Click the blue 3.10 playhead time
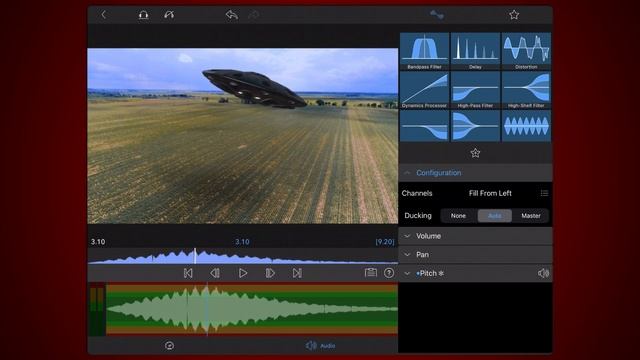The width and height of the screenshot is (640, 360). click(242, 242)
